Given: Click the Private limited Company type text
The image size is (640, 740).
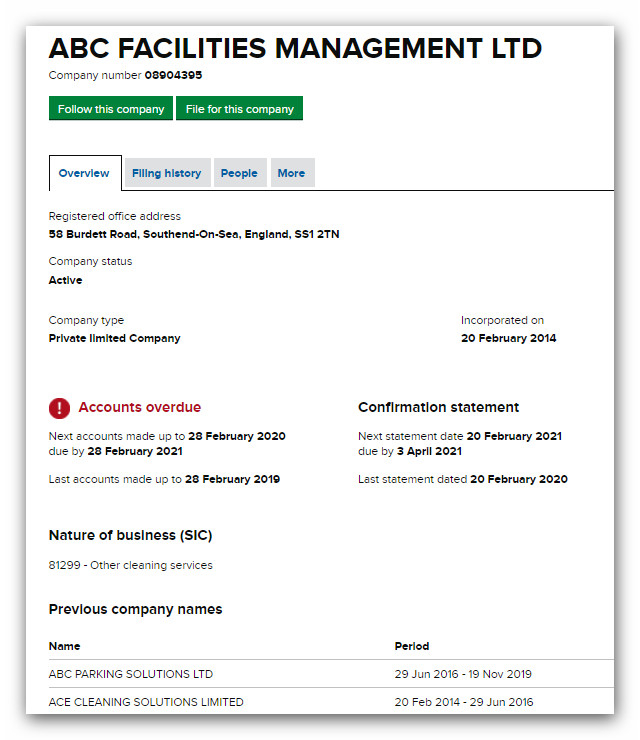Looking at the screenshot, I should [114, 339].
